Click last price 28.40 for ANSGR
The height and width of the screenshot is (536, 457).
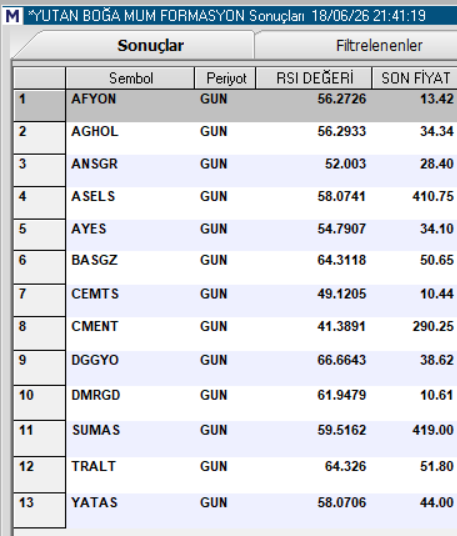(437, 164)
